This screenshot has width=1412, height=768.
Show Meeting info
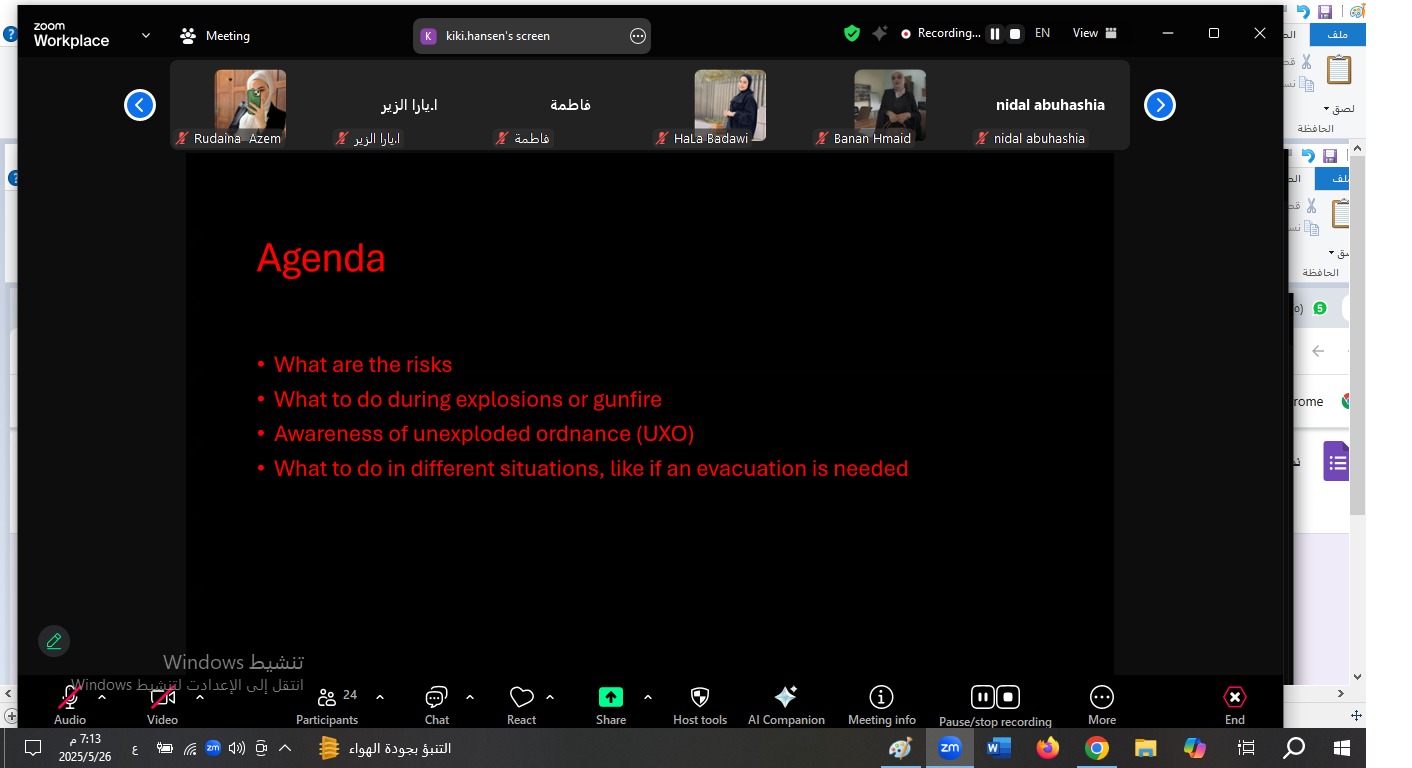click(x=881, y=698)
